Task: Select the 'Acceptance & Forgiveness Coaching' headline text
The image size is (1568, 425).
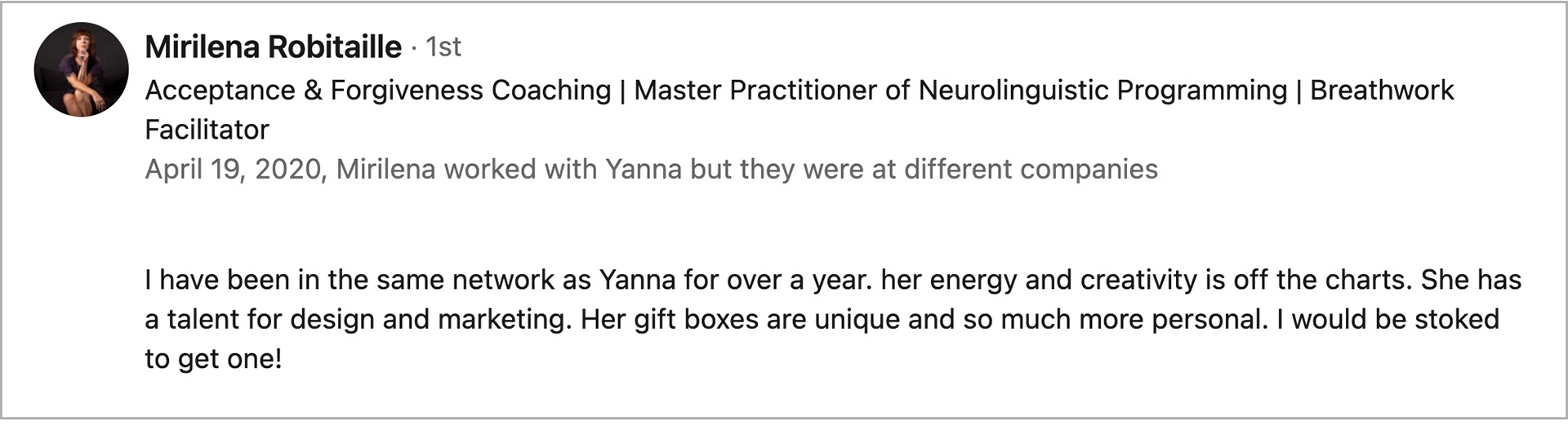Action: [x=378, y=90]
